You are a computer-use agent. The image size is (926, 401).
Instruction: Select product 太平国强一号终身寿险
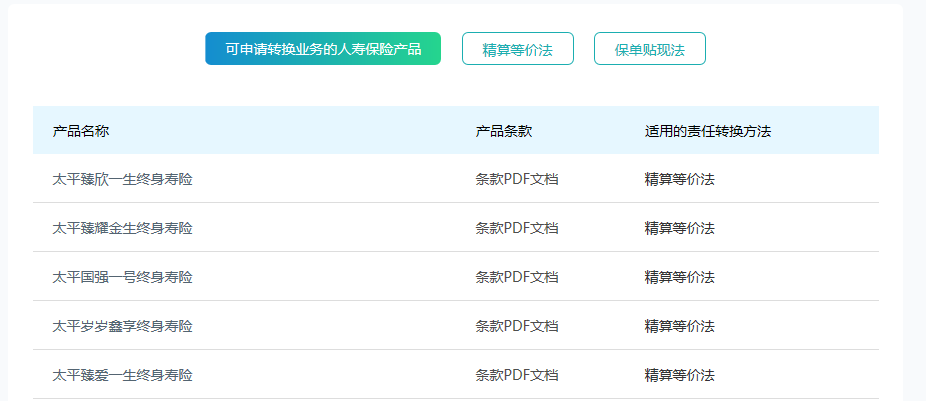coord(122,277)
